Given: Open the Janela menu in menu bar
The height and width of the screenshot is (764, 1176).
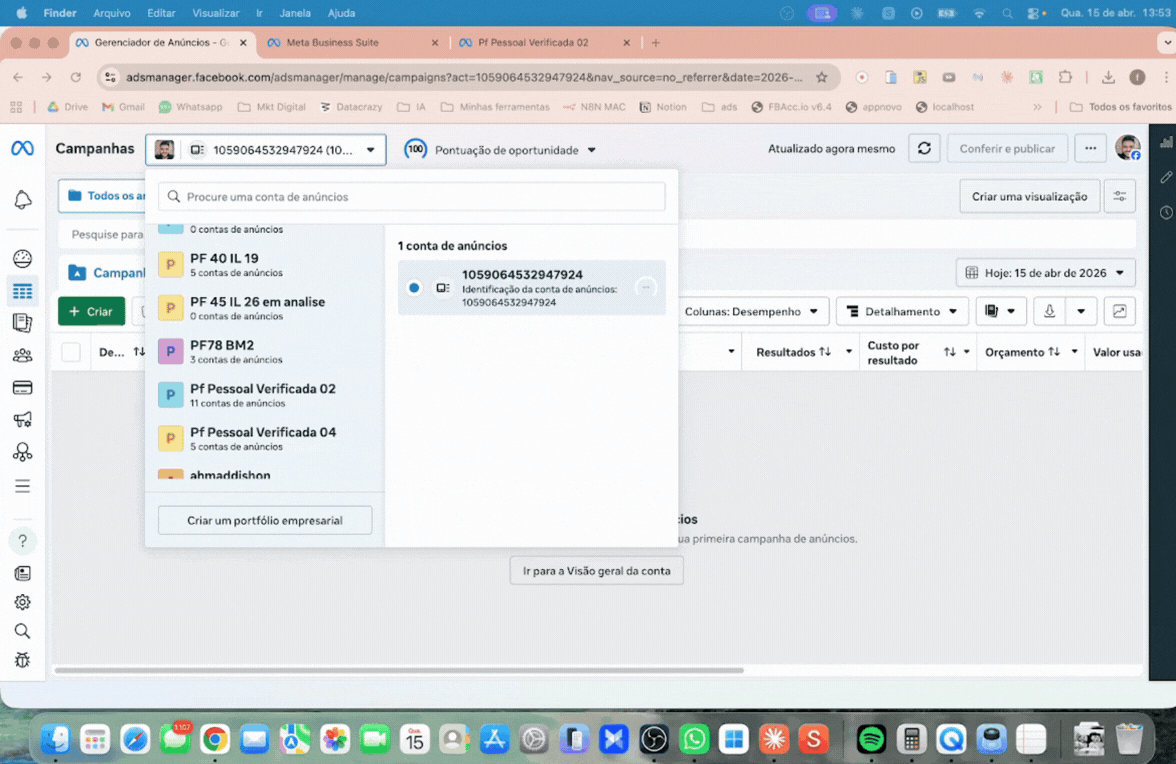Looking at the screenshot, I should [295, 13].
